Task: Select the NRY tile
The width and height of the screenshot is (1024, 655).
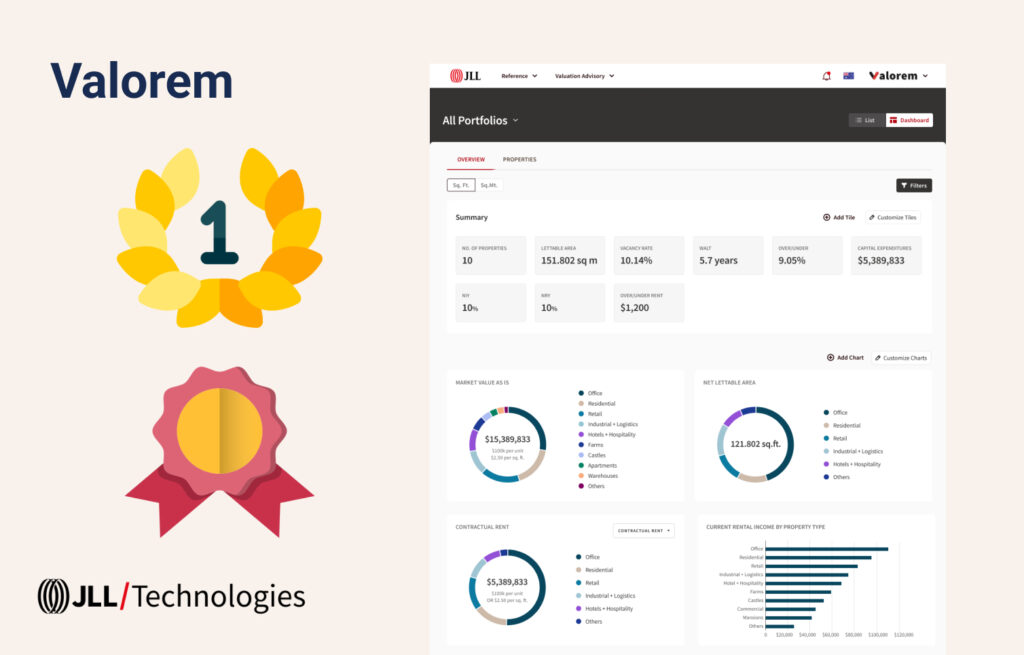Action: click(569, 303)
